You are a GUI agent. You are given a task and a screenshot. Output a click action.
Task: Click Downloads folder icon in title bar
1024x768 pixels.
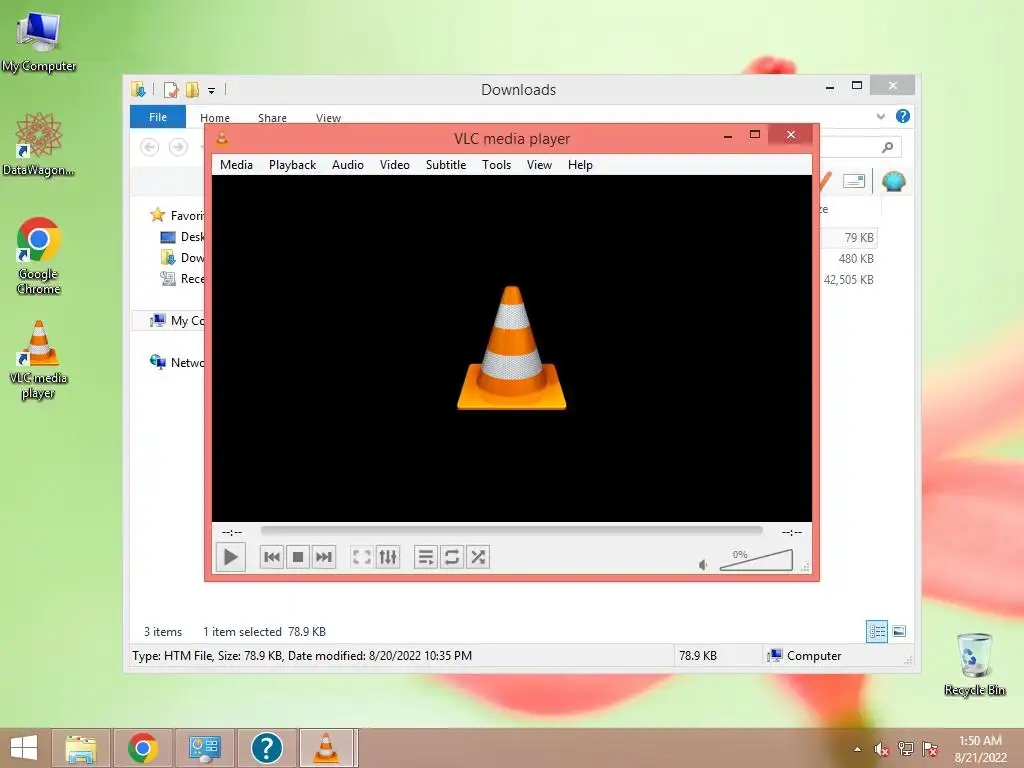[138, 89]
